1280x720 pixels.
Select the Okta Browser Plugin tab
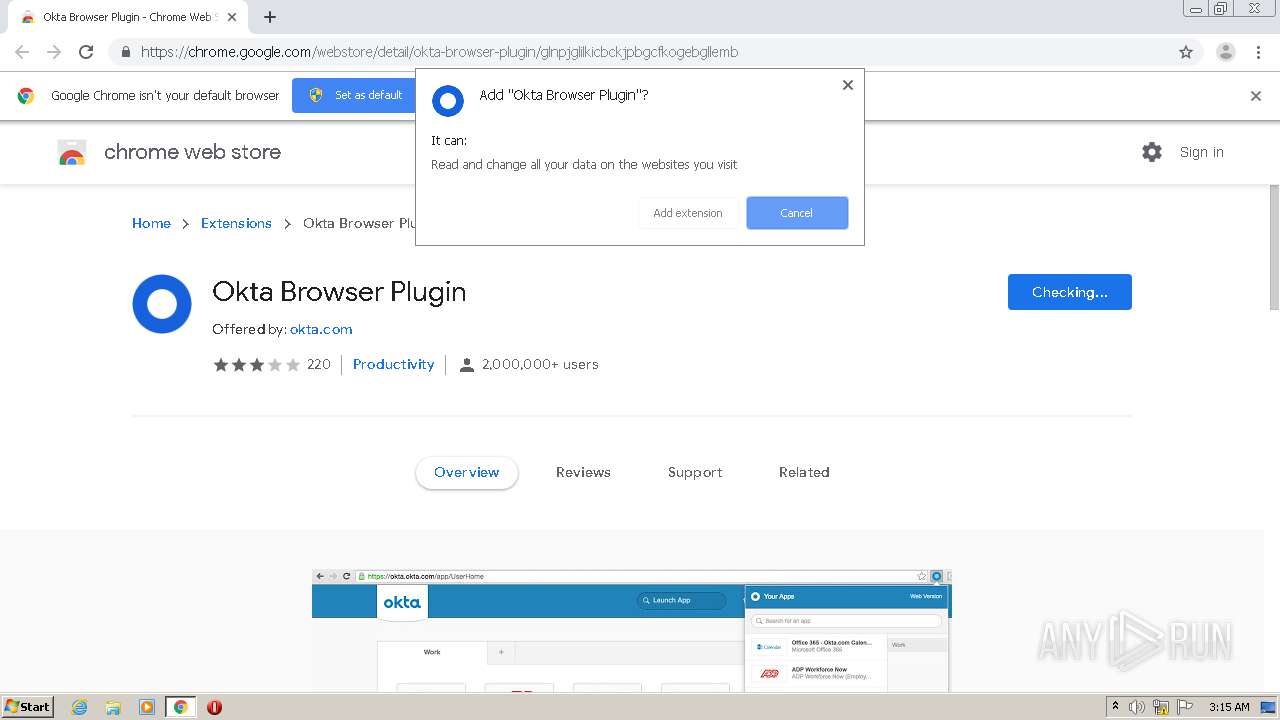[128, 17]
